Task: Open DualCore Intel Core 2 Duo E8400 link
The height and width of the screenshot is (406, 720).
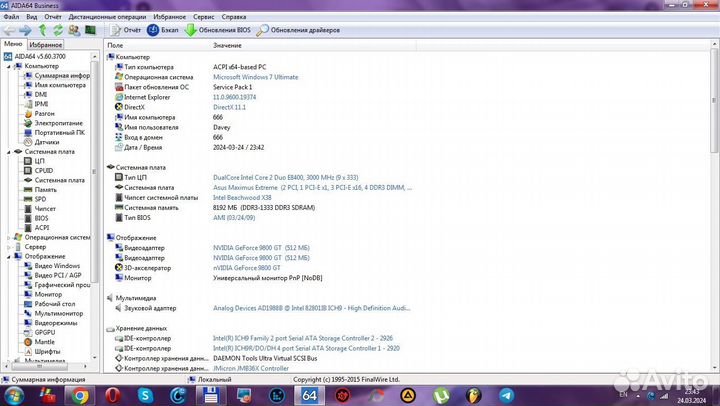Action: click(285, 178)
